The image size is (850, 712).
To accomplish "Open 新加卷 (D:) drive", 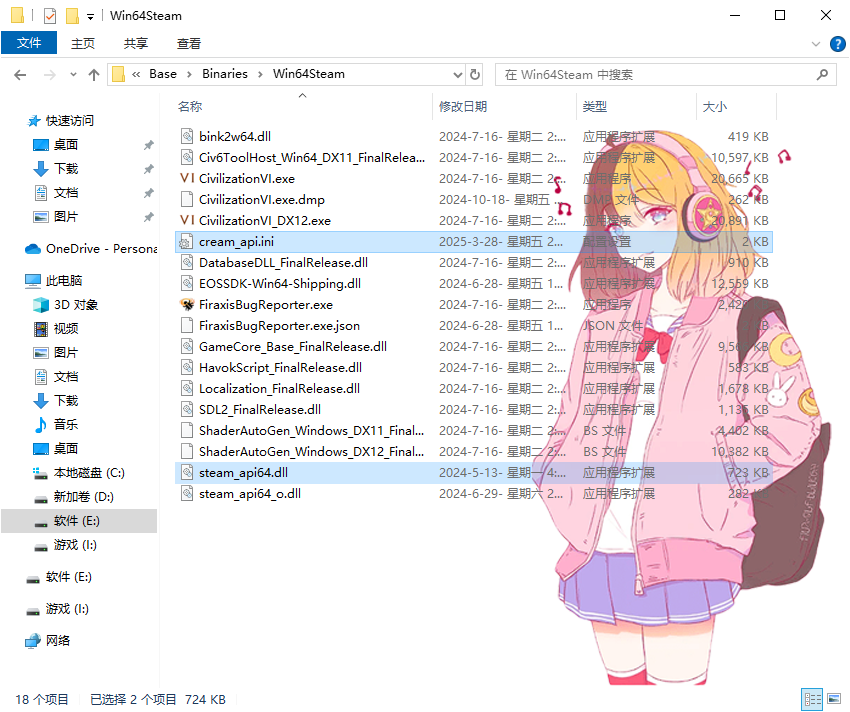I will pos(83,497).
